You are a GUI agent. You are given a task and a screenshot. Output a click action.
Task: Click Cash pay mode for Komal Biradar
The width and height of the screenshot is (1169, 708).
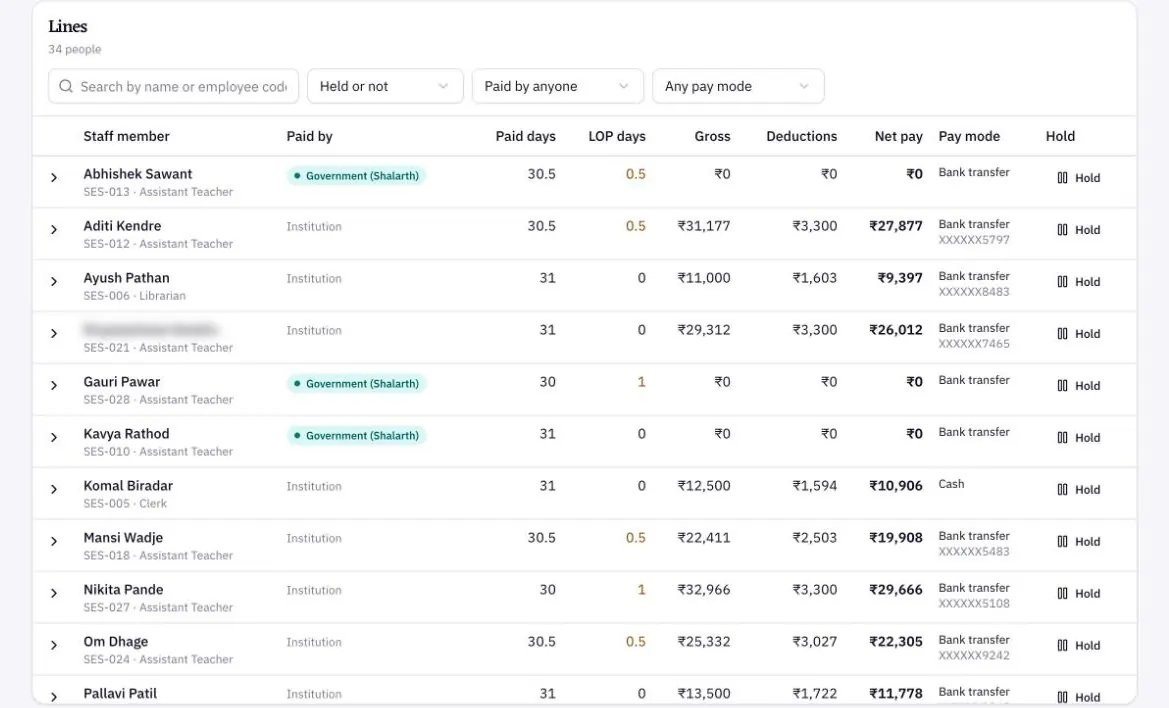tap(951, 484)
